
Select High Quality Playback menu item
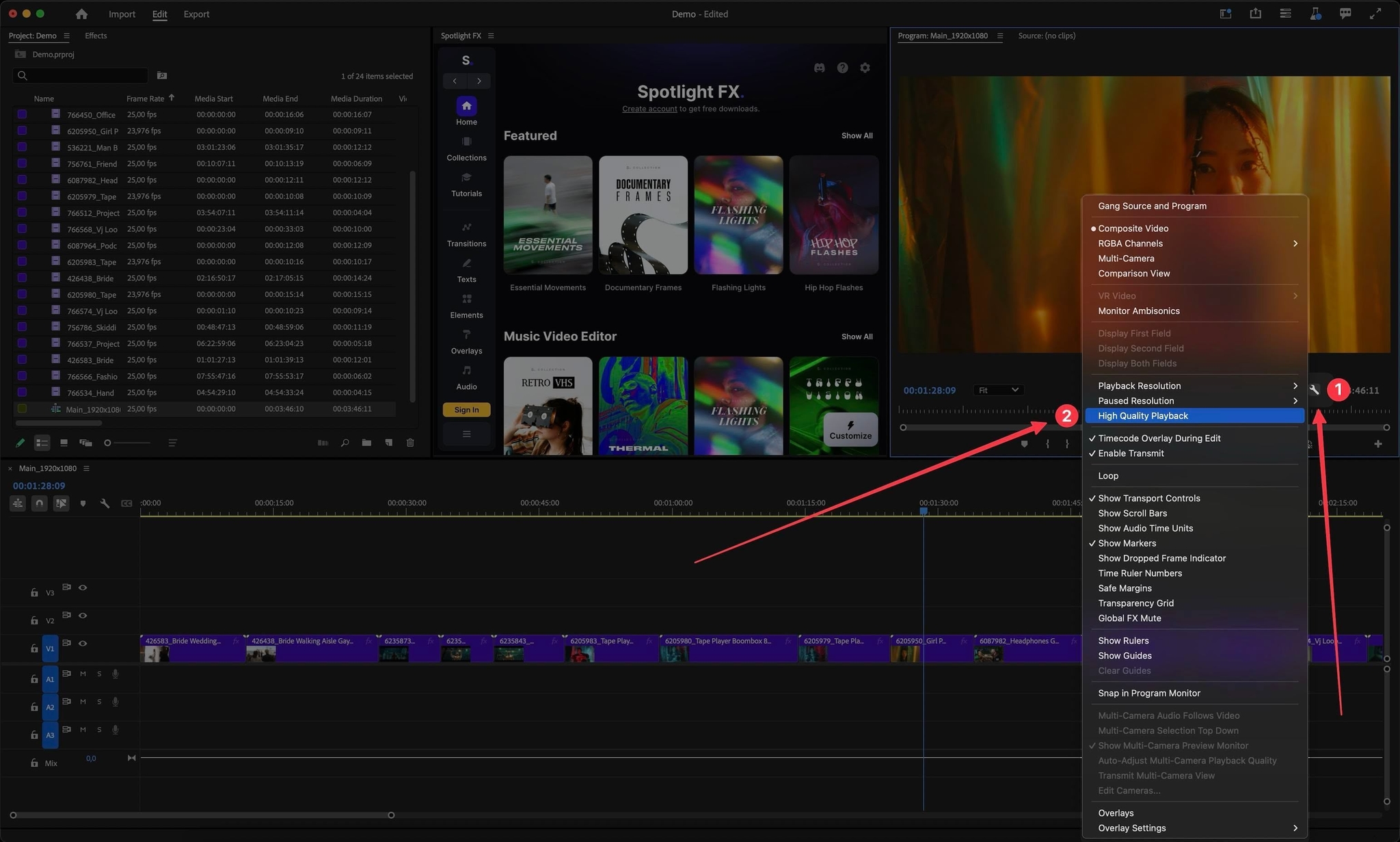coord(1143,416)
